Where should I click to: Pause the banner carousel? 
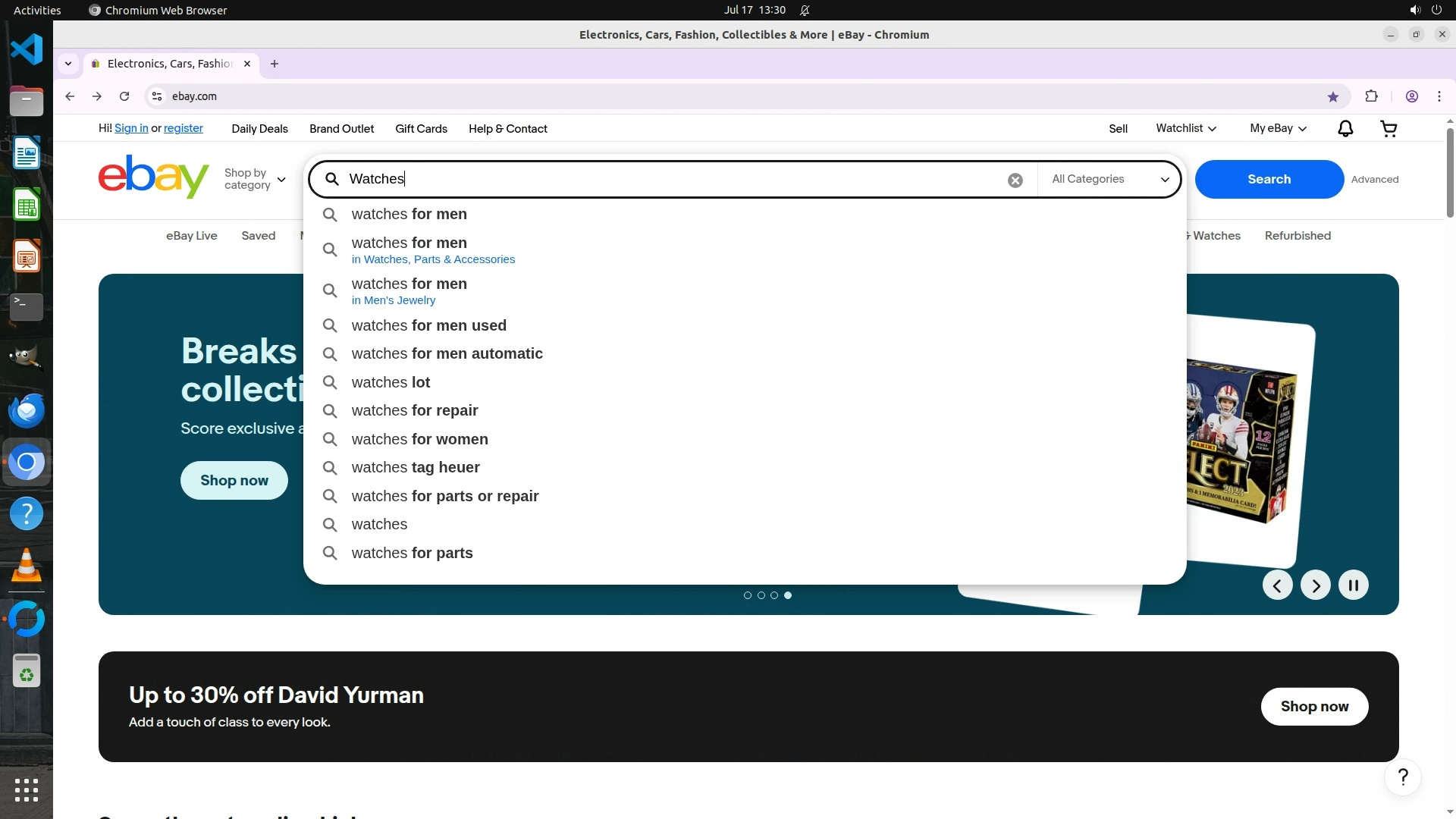[x=1353, y=585]
